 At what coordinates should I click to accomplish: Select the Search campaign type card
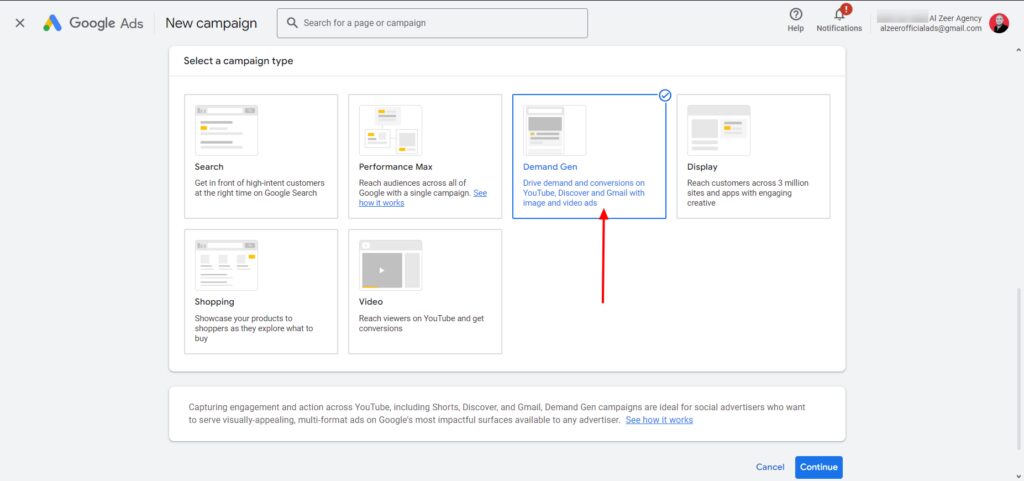261,157
